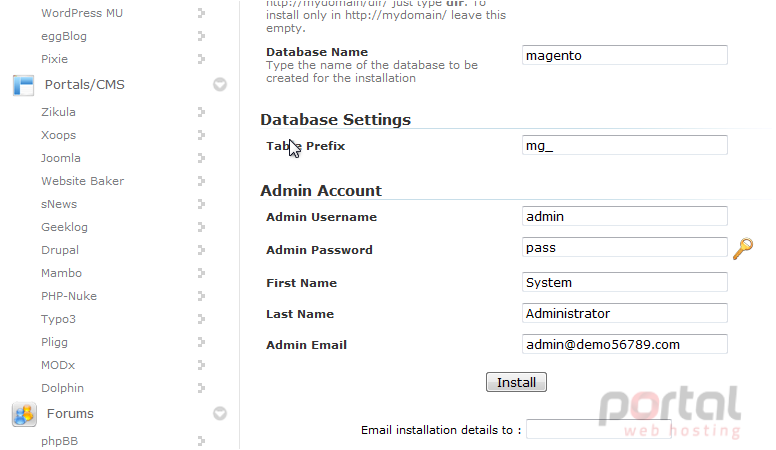Viewport: 776px width, 450px height.
Task: Open MODx script page
Action: (x=58, y=365)
